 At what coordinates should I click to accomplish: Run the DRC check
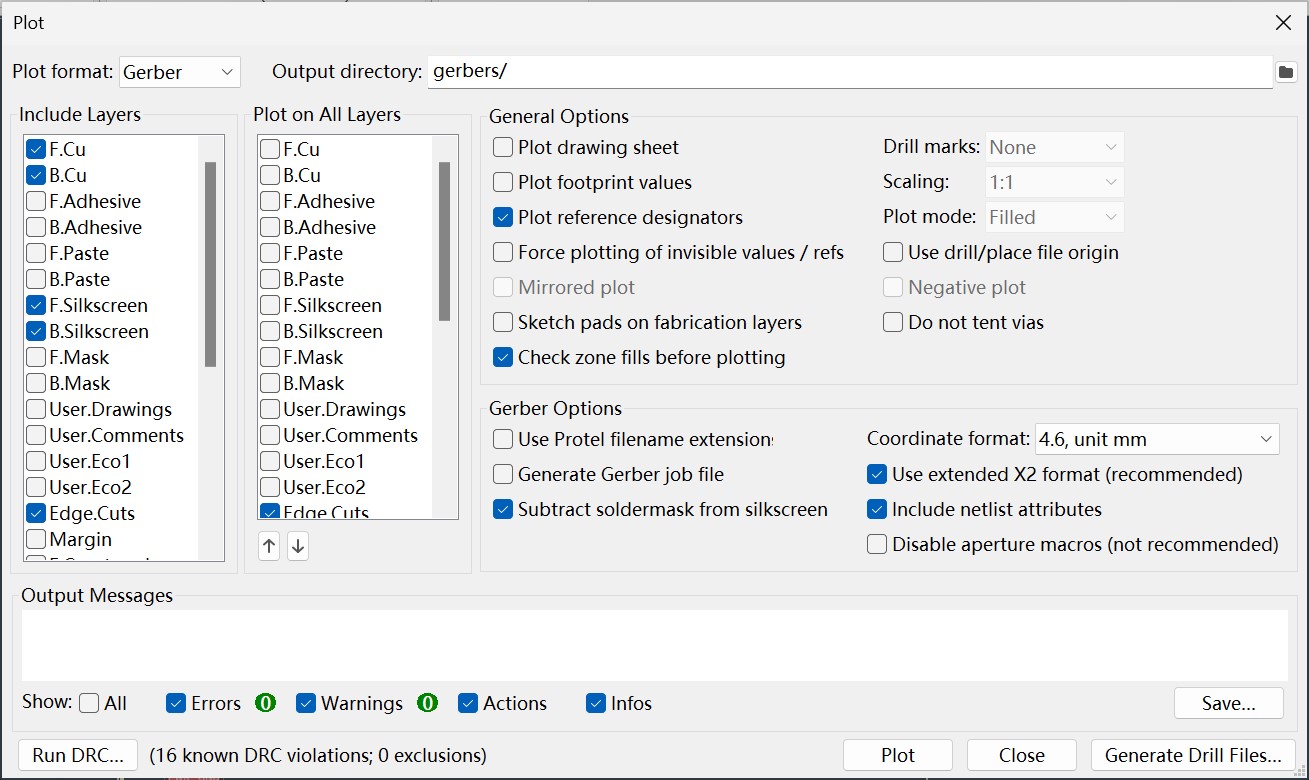pyautogui.click(x=78, y=755)
